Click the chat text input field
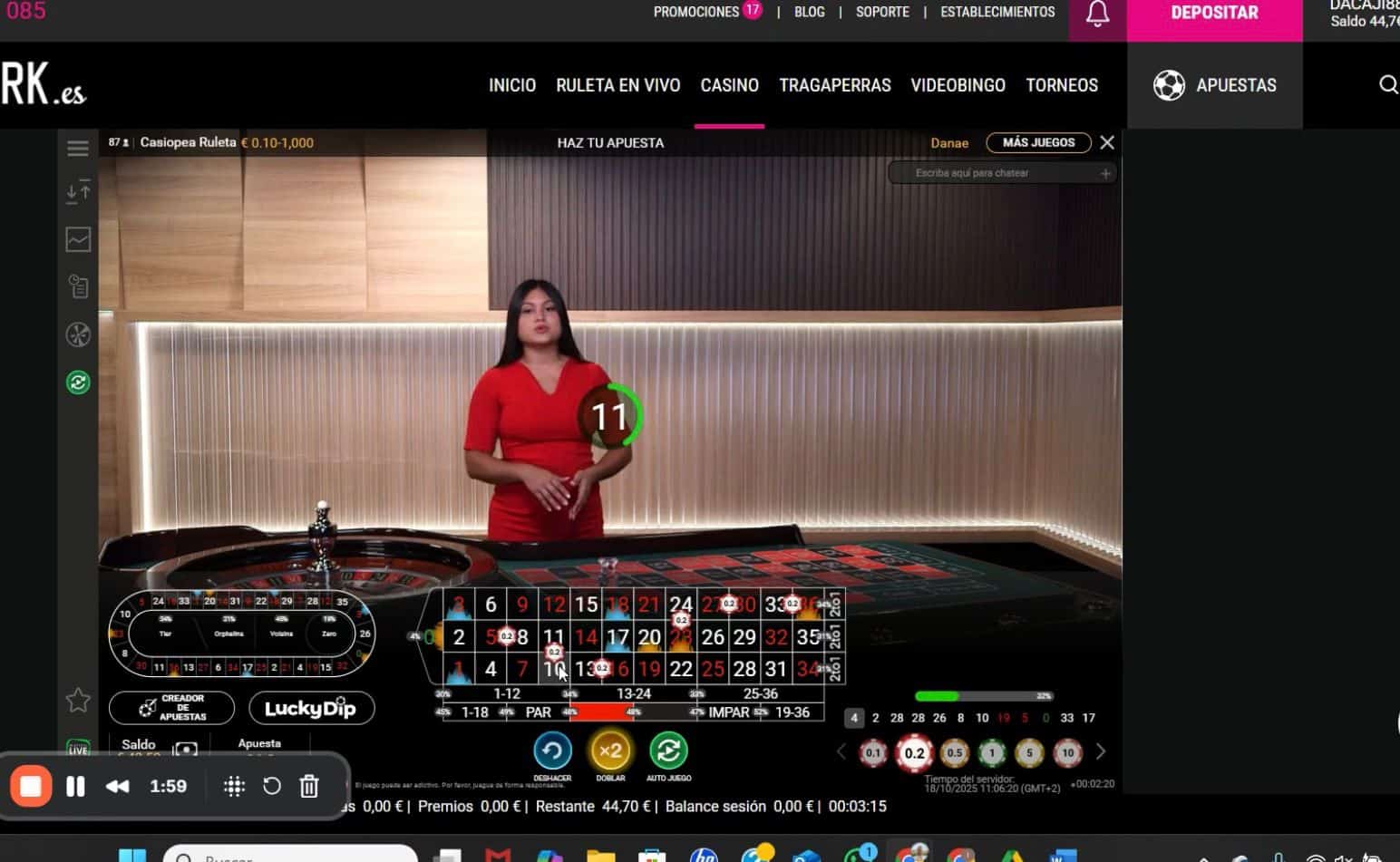Image resolution: width=1400 pixels, height=862 pixels. [x=993, y=173]
